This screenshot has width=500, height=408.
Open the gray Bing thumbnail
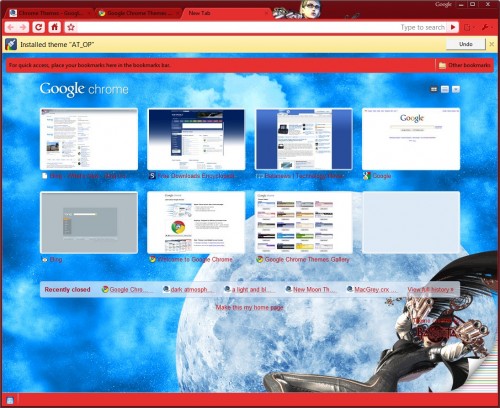click(x=89, y=222)
